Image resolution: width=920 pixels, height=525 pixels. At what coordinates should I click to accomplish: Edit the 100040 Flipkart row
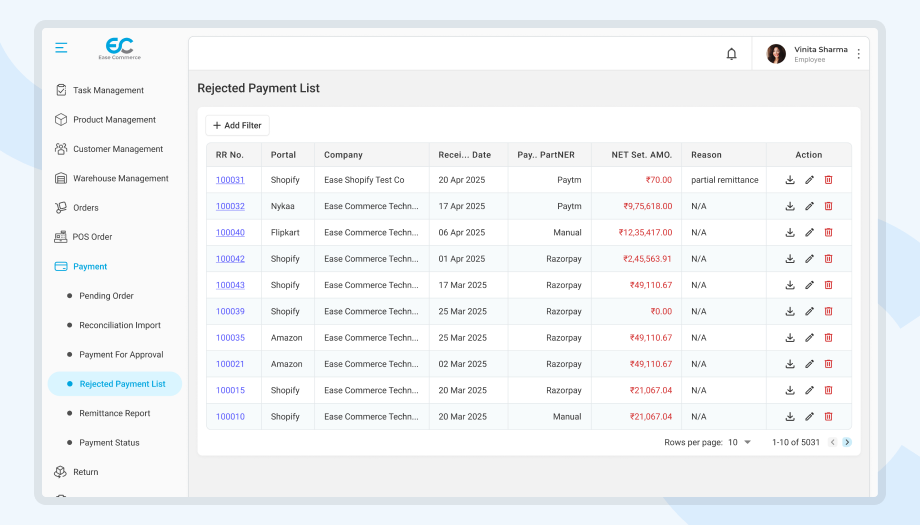point(809,233)
